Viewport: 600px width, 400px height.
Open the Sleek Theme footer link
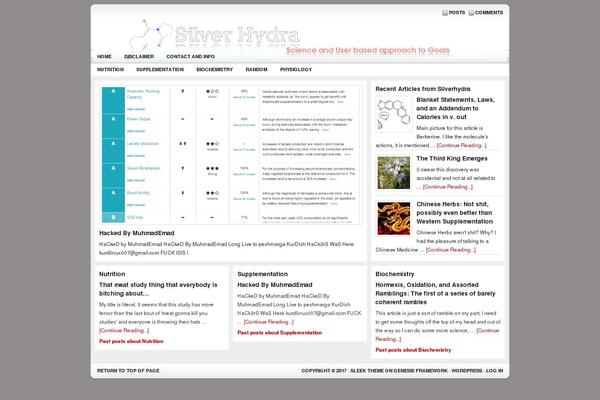367,371
